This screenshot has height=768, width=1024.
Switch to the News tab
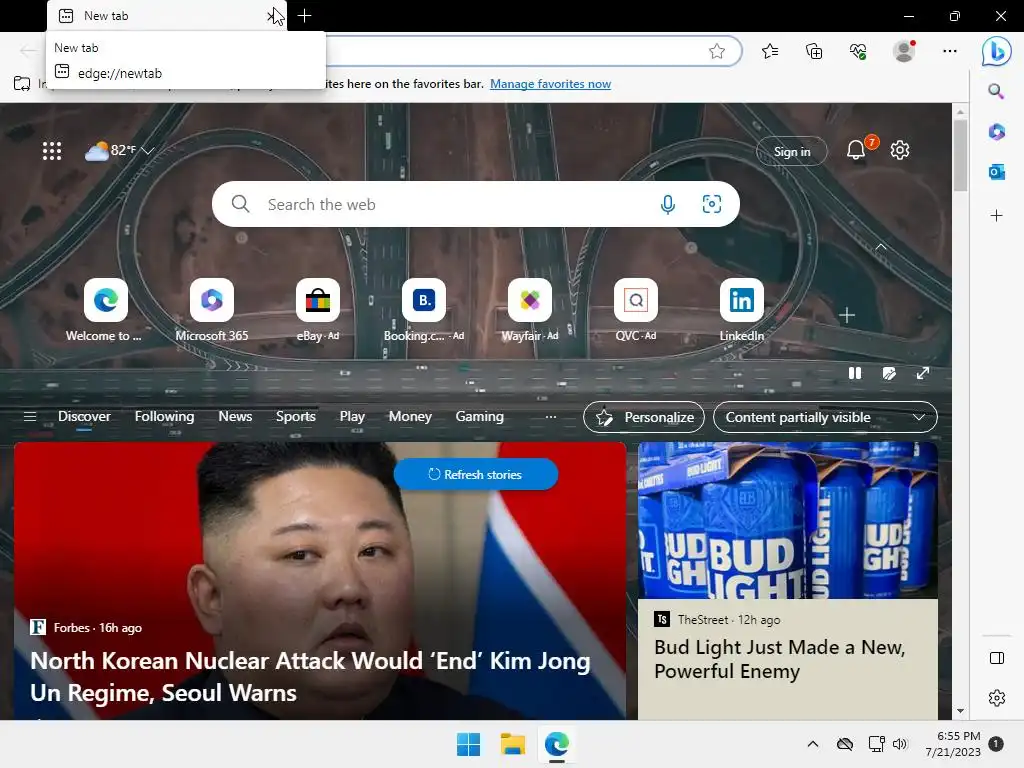point(235,417)
